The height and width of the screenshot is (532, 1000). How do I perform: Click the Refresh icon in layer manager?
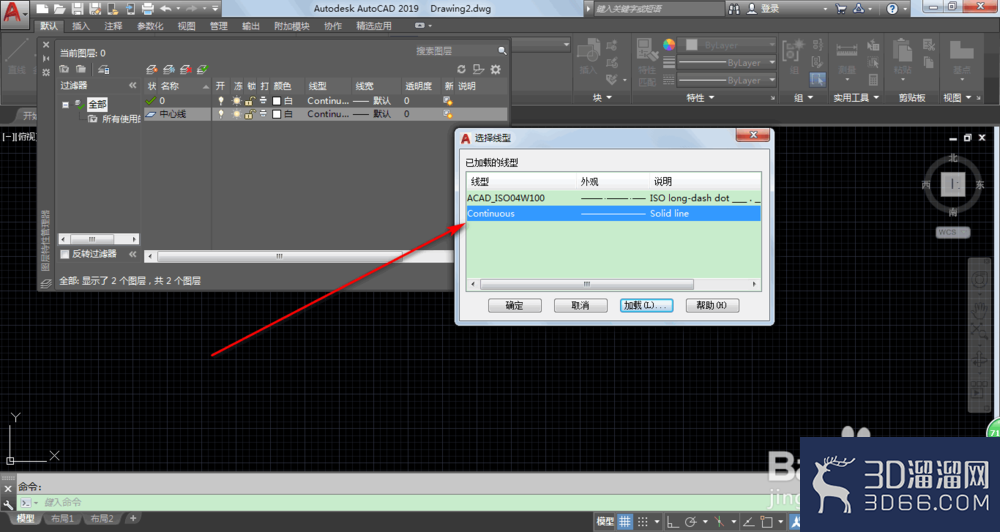coord(461,69)
